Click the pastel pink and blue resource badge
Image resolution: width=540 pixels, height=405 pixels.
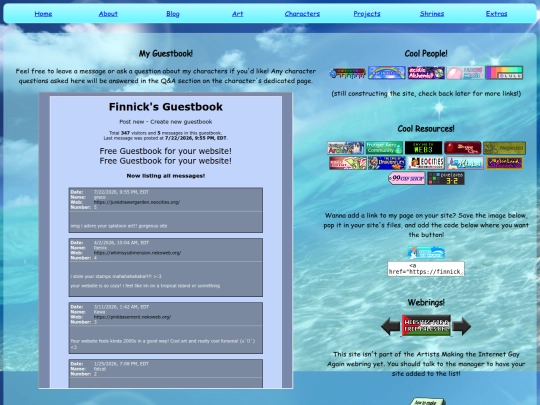click(465, 163)
